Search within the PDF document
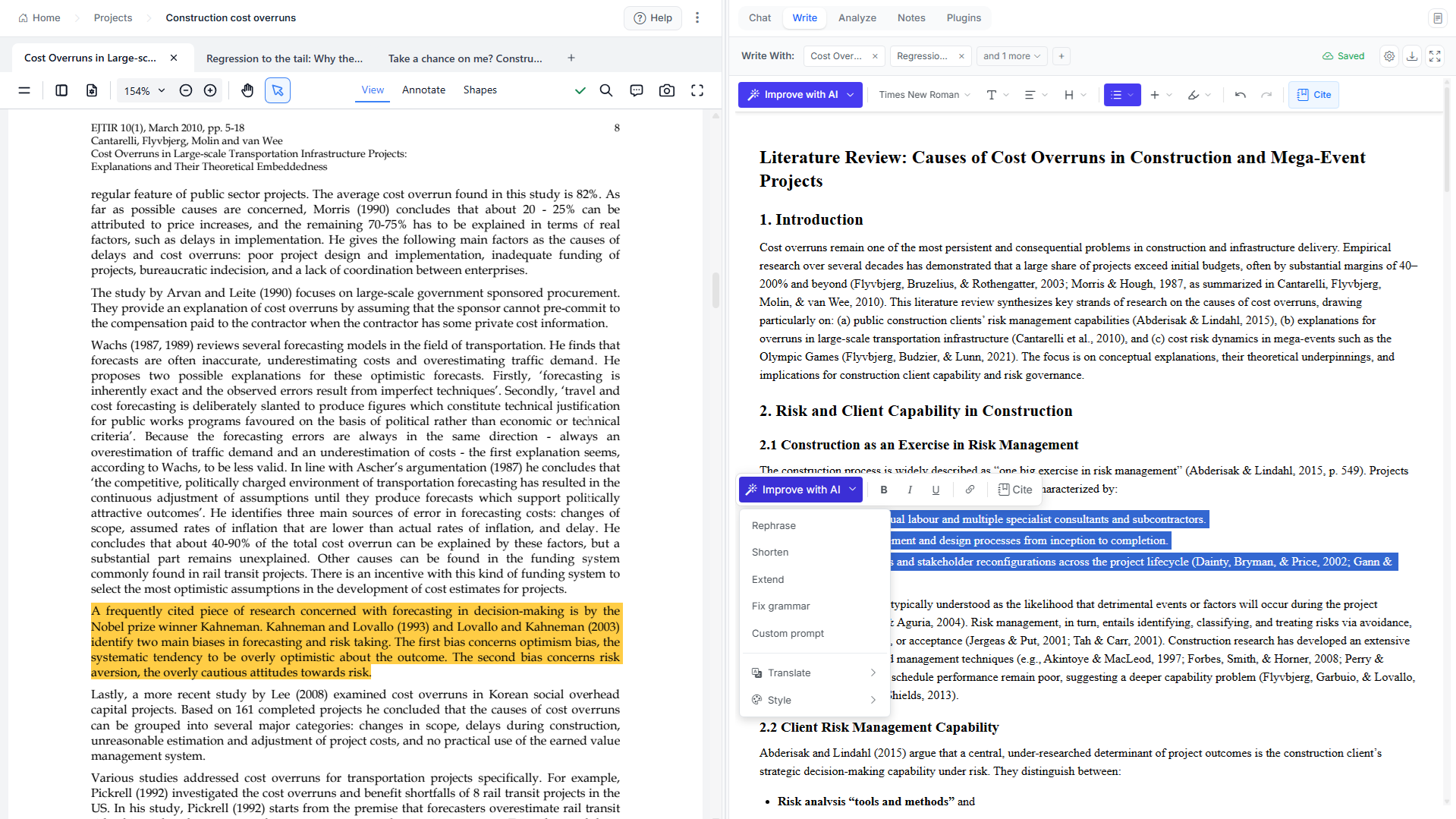This screenshot has width=1456, height=819. click(x=606, y=90)
